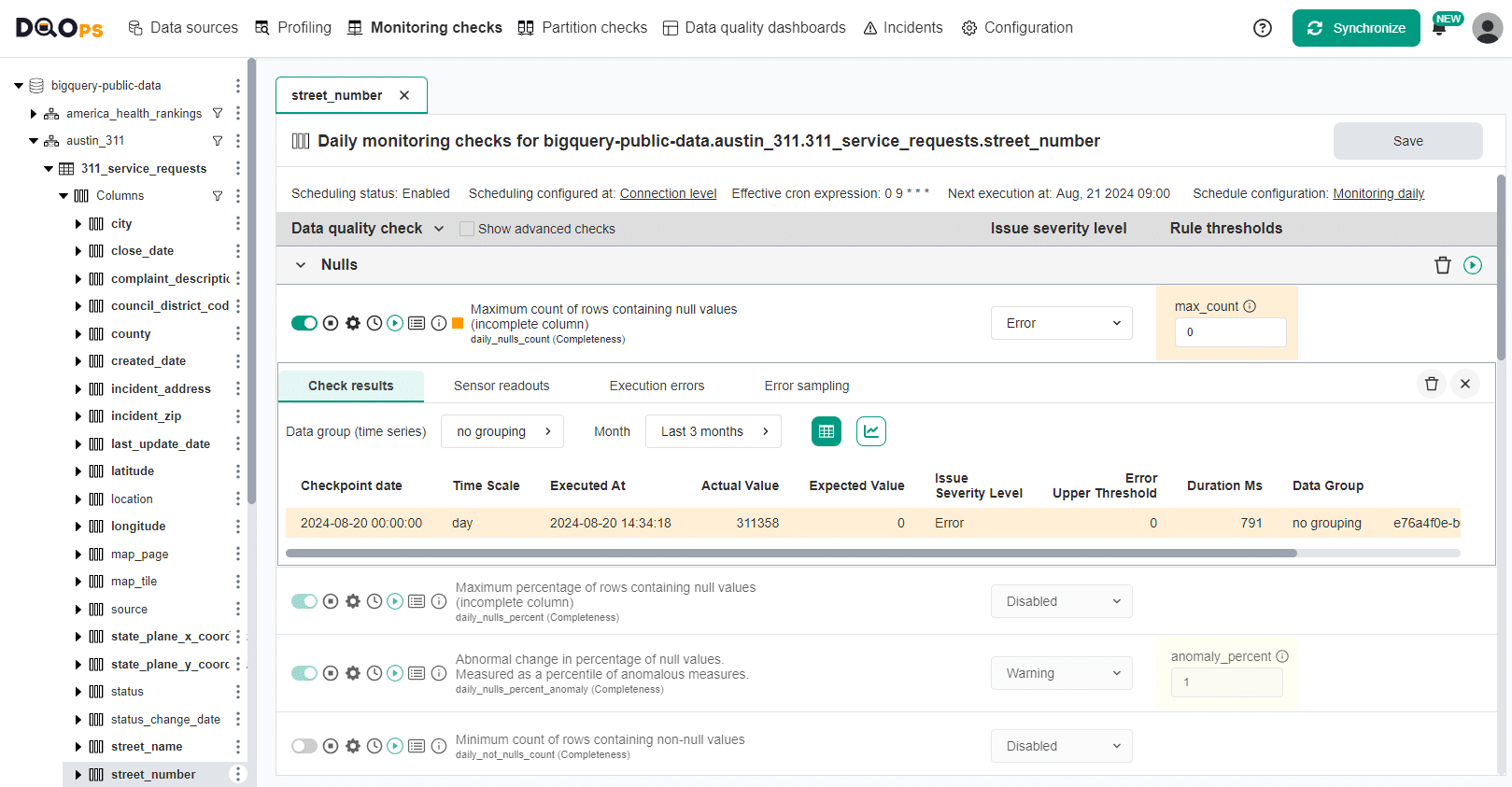Screen dimensions: 1512x787
Task: Click the Synchronize button
Action: (1356, 28)
